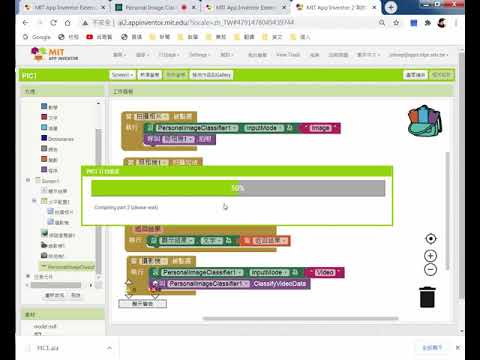Screen dimensions: 480x360
Task: Click the blocks tree horizontal scrollbar
Action: point(56,285)
